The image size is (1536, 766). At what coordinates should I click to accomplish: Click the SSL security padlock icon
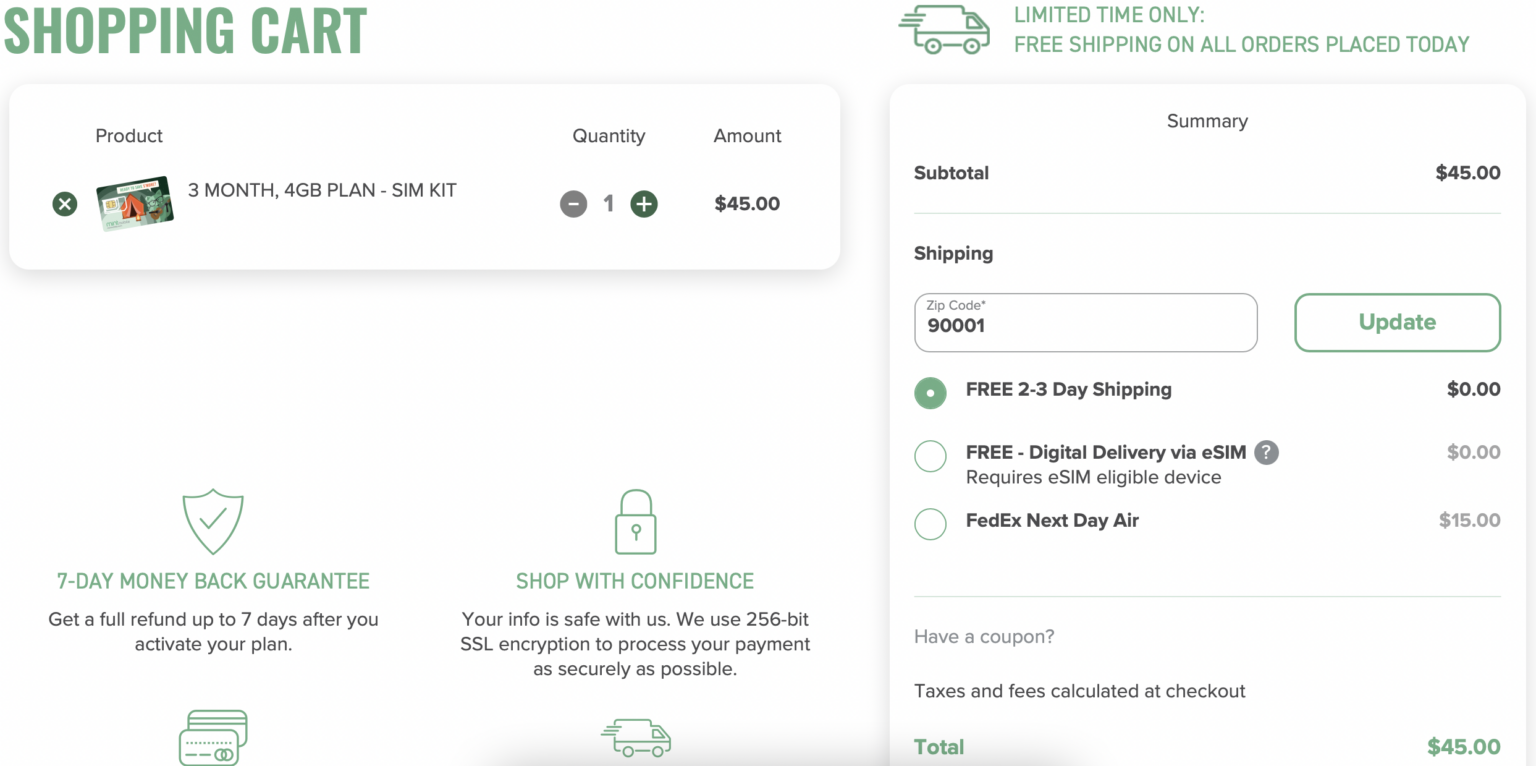(635, 521)
